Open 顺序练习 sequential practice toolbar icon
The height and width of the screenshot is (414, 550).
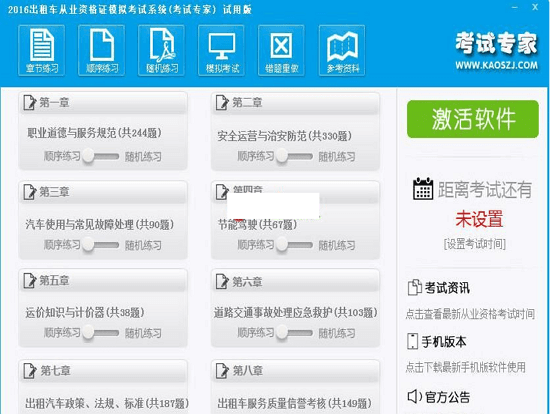pyautogui.click(x=101, y=51)
